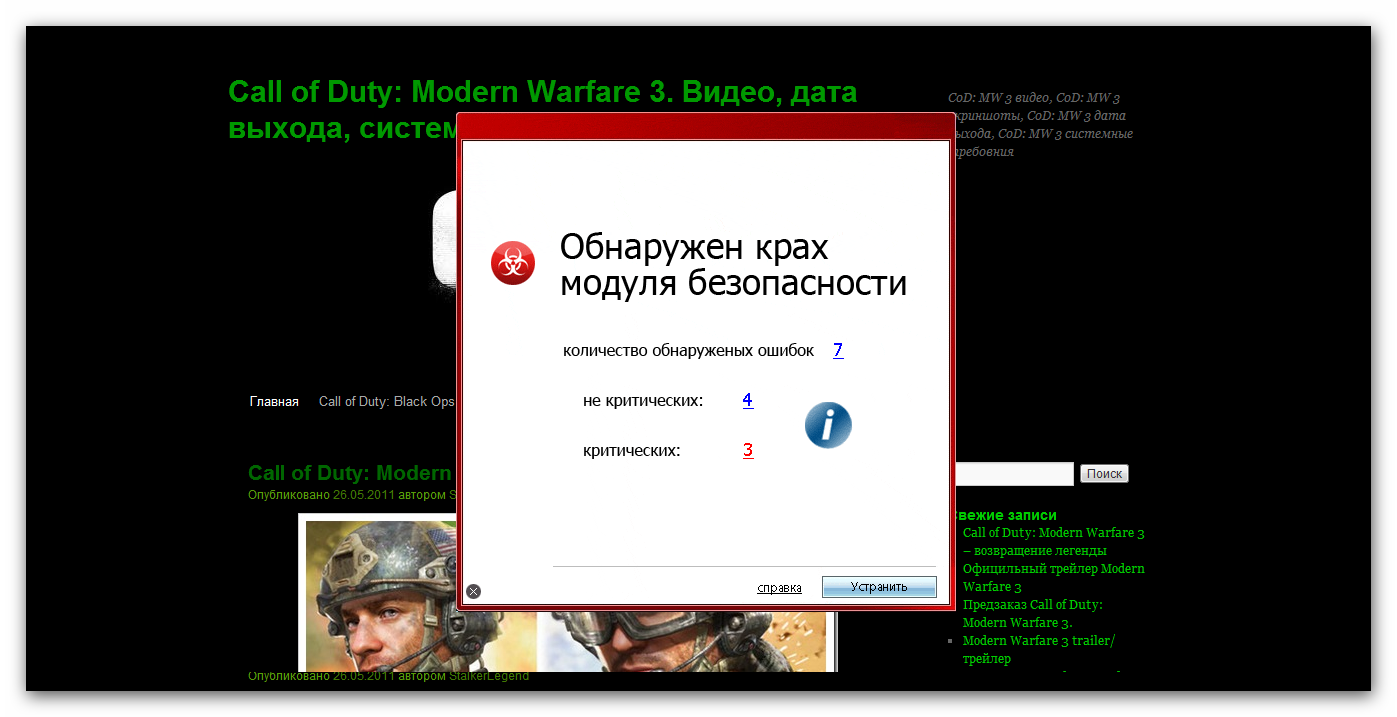This screenshot has width=1397, height=717.
Task: Open the site title link "Call of Duty: Modern Warfare 3. Видео, дата"
Action: click(x=543, y=92)
